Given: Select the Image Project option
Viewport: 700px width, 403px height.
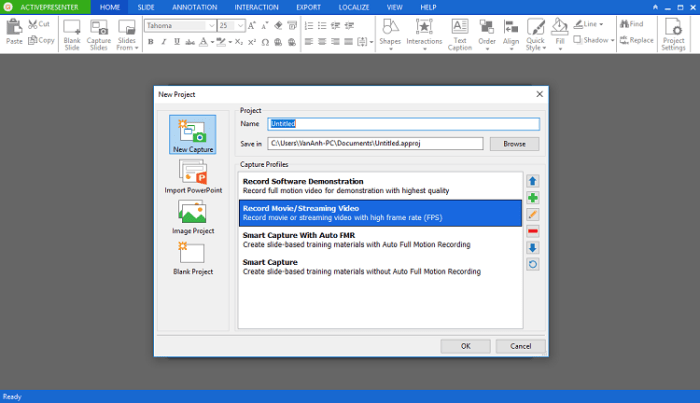Looking at the screenshot, I should tap(193, 217).
